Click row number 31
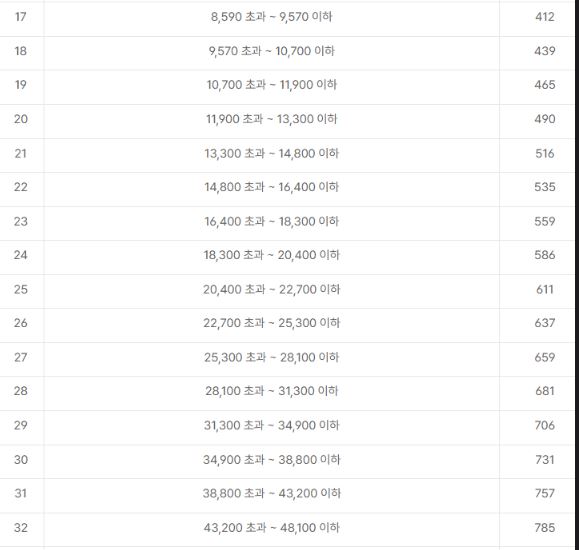 click(x=21, y=493)
